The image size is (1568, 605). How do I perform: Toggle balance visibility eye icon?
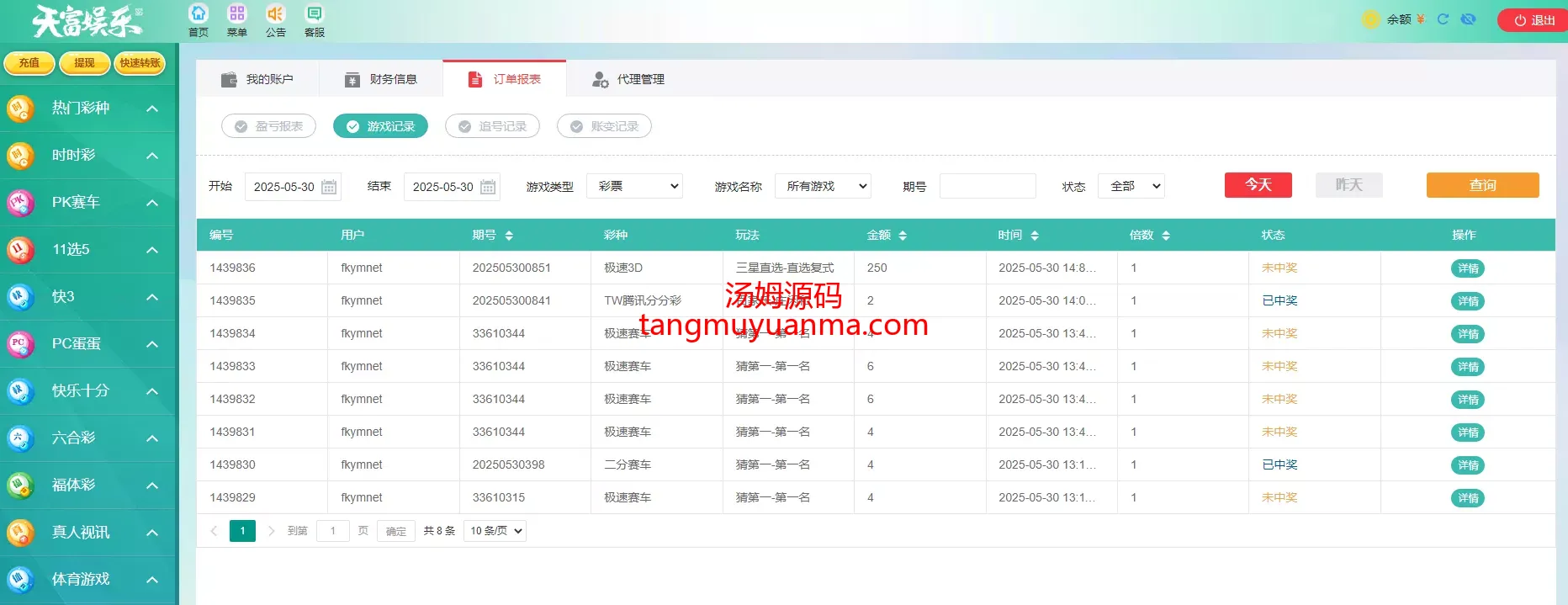tap(1468, 19)
